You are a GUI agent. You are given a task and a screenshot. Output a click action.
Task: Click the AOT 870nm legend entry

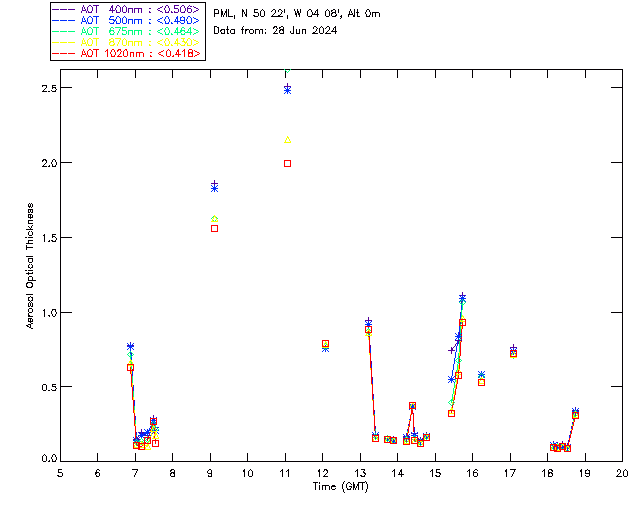[x=126, y=42]
